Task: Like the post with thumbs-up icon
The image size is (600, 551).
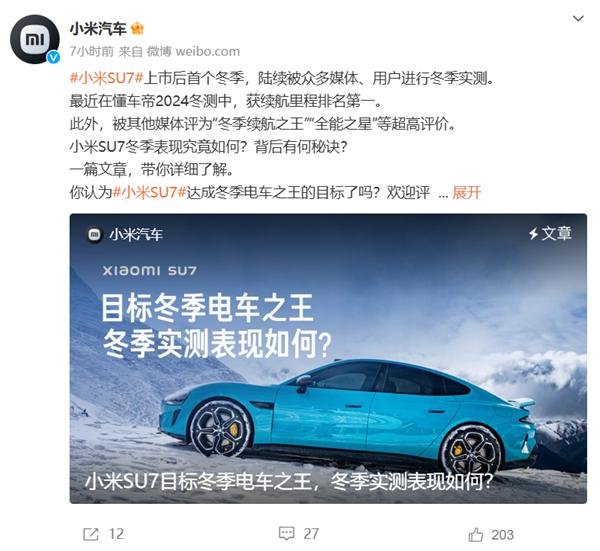Action: [x=476, y=534]
